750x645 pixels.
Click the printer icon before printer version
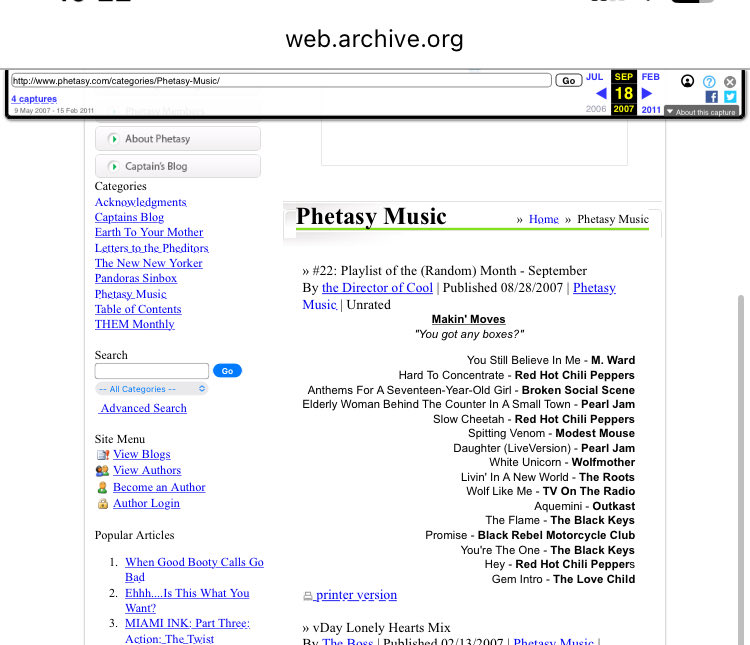point(308,596)
